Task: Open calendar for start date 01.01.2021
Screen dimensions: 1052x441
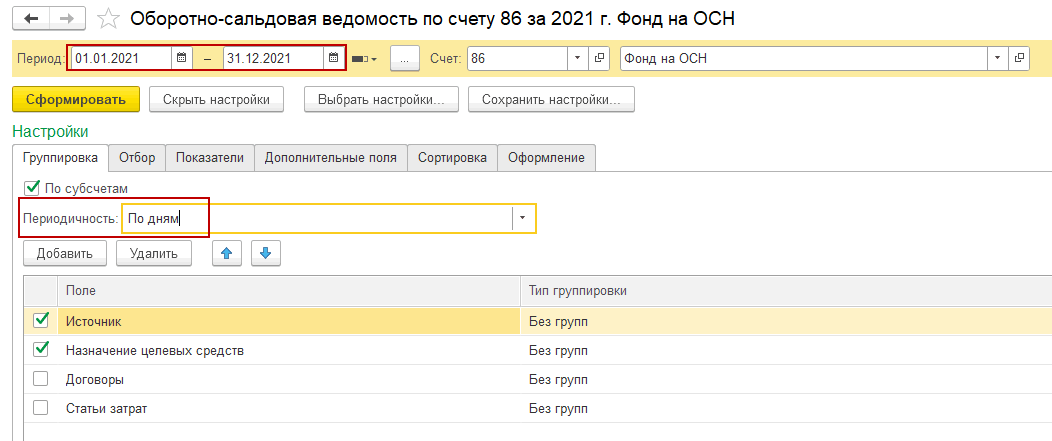Action: pos(181,59)
